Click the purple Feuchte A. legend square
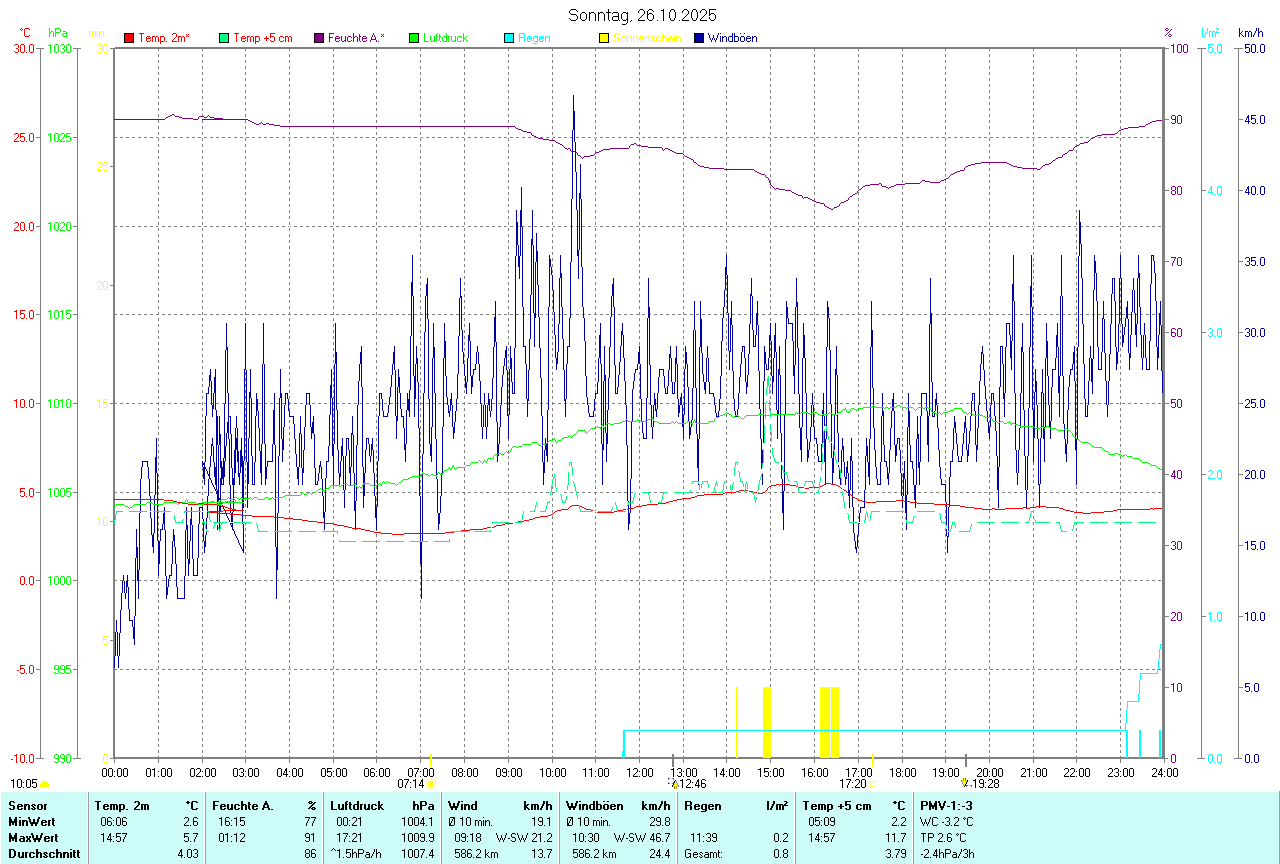This screenshot has width=1280, height=864. pyautogui.click(x=319, y=38)
